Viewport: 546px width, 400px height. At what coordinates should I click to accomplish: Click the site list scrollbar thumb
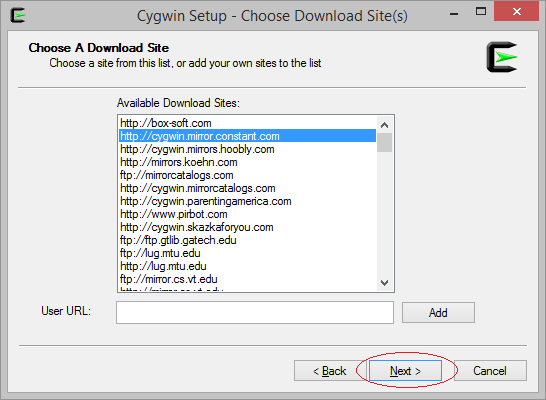coord(384,142)
